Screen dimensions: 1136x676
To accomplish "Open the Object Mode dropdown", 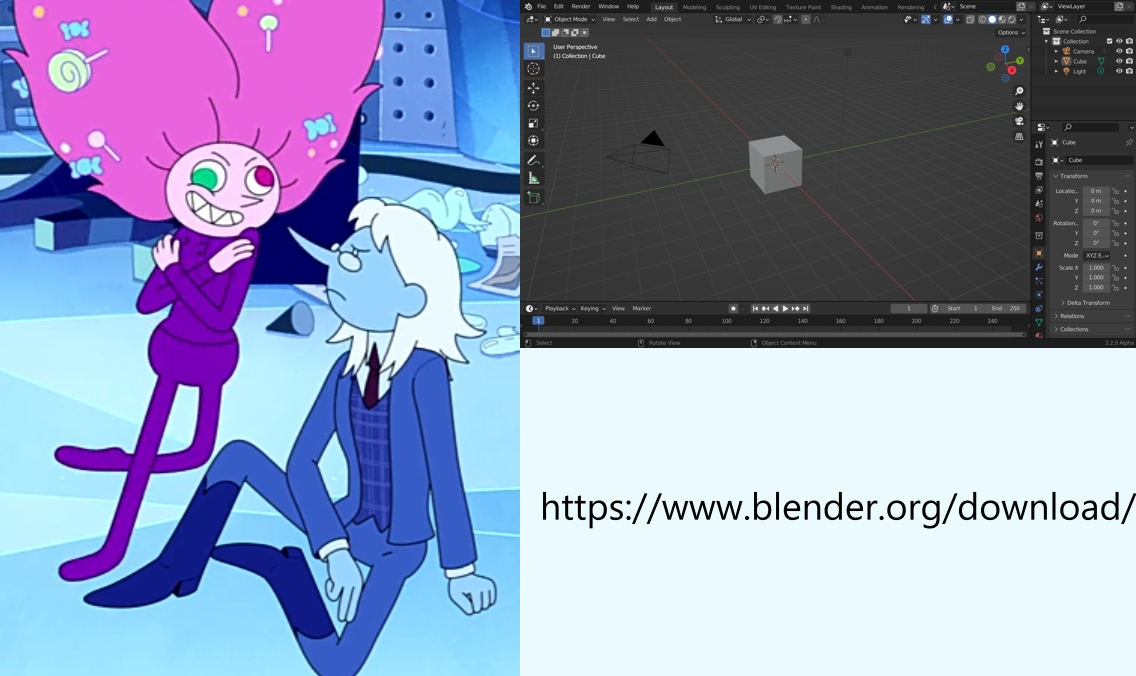I will click(x=569, y=20).
